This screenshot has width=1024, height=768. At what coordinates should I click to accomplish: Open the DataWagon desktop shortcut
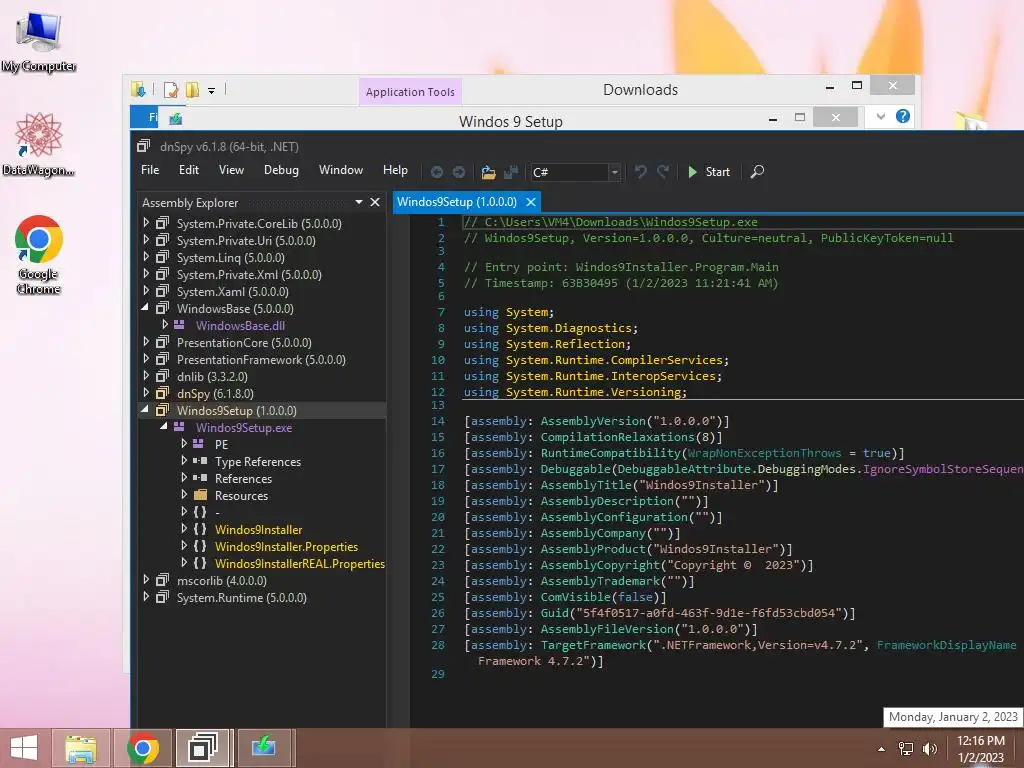coord(39,144)
